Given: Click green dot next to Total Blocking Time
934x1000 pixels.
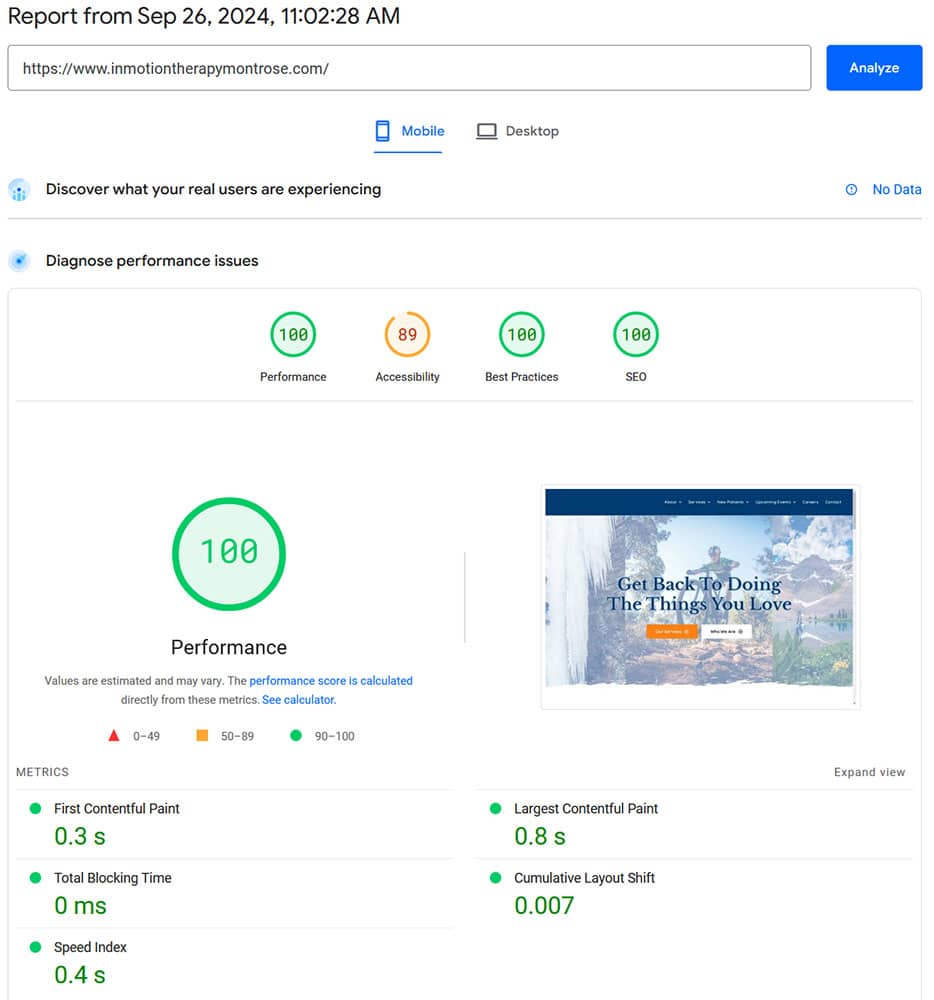Looking at the screenshot, I should [36, 878].
